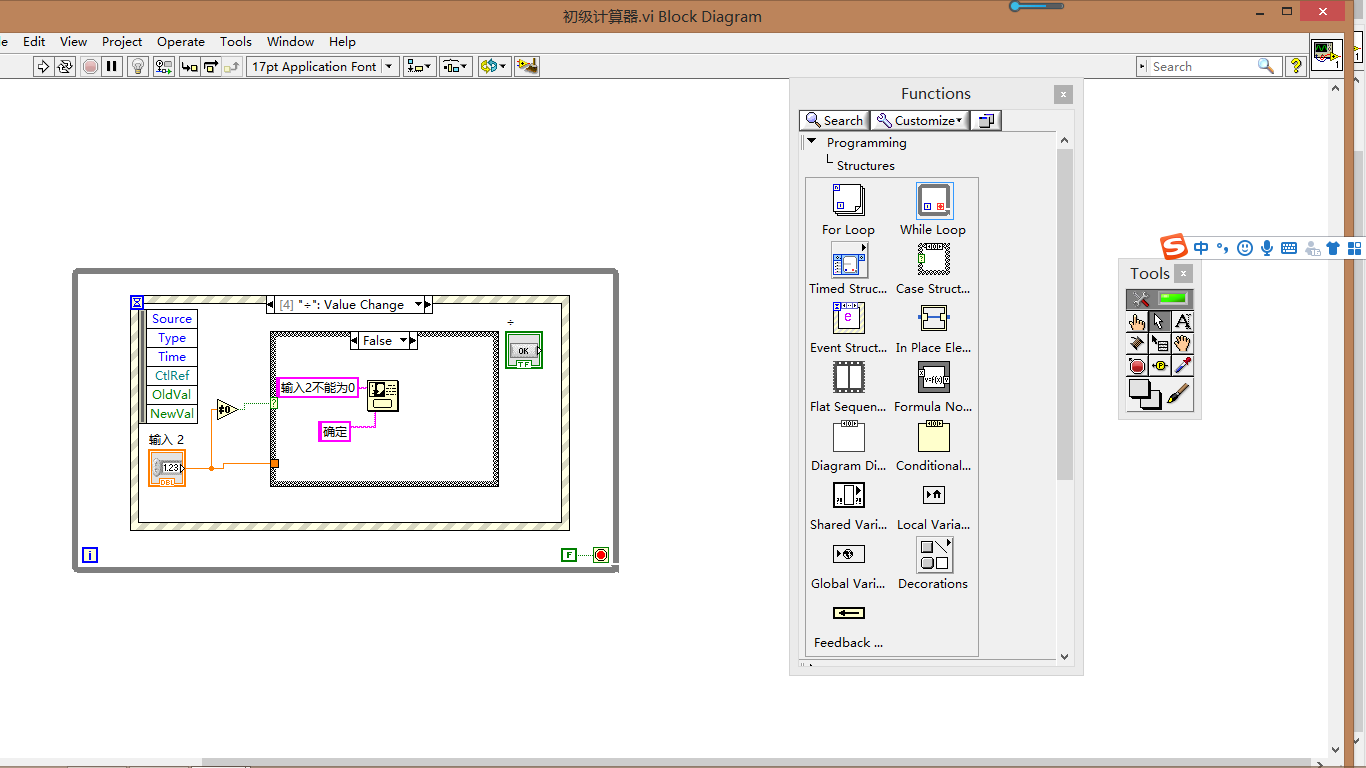Abort execution with the red stop button
Image resolution: width=1366 pixels, height=768 pixels.
89,66
